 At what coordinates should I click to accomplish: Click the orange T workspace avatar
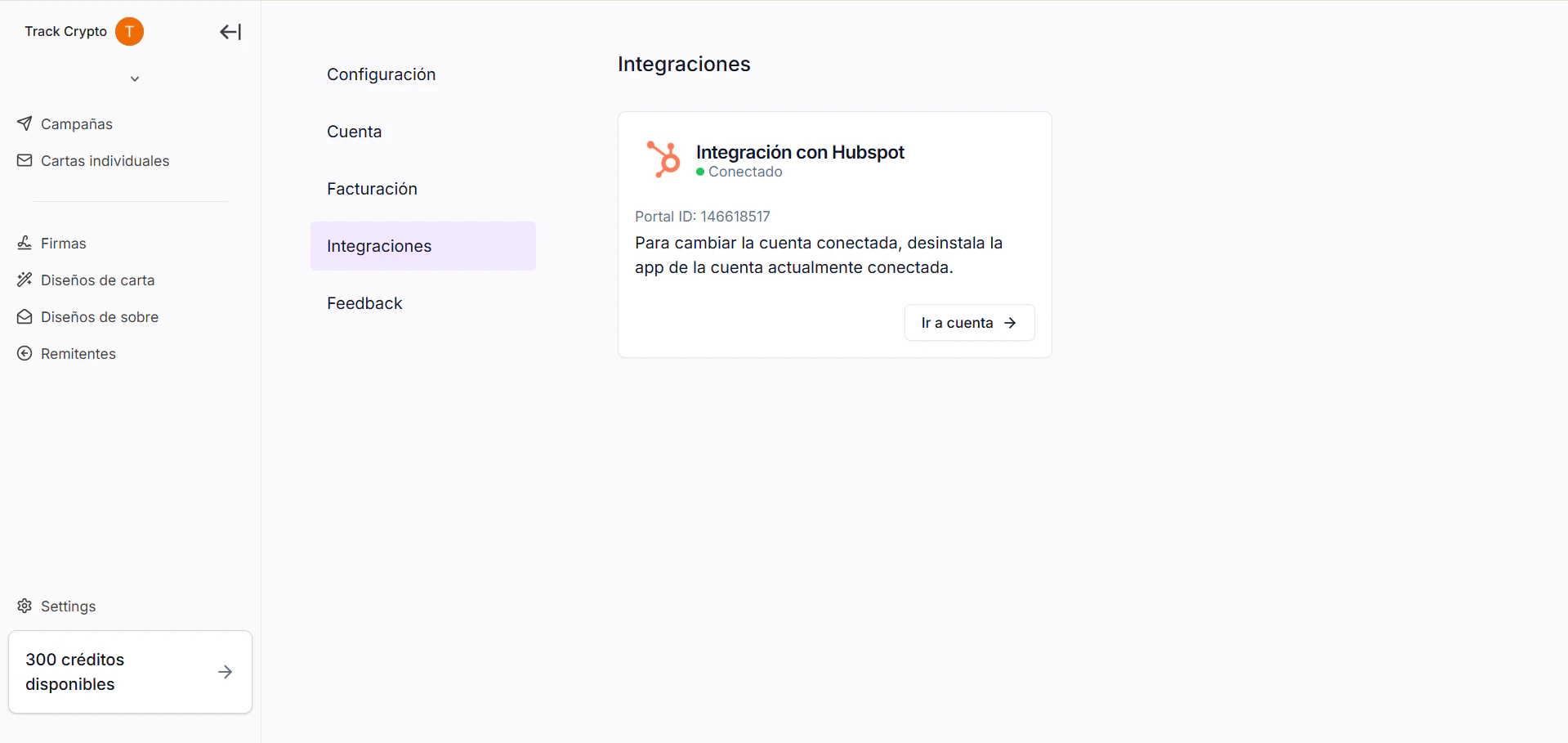pos(128,32)
